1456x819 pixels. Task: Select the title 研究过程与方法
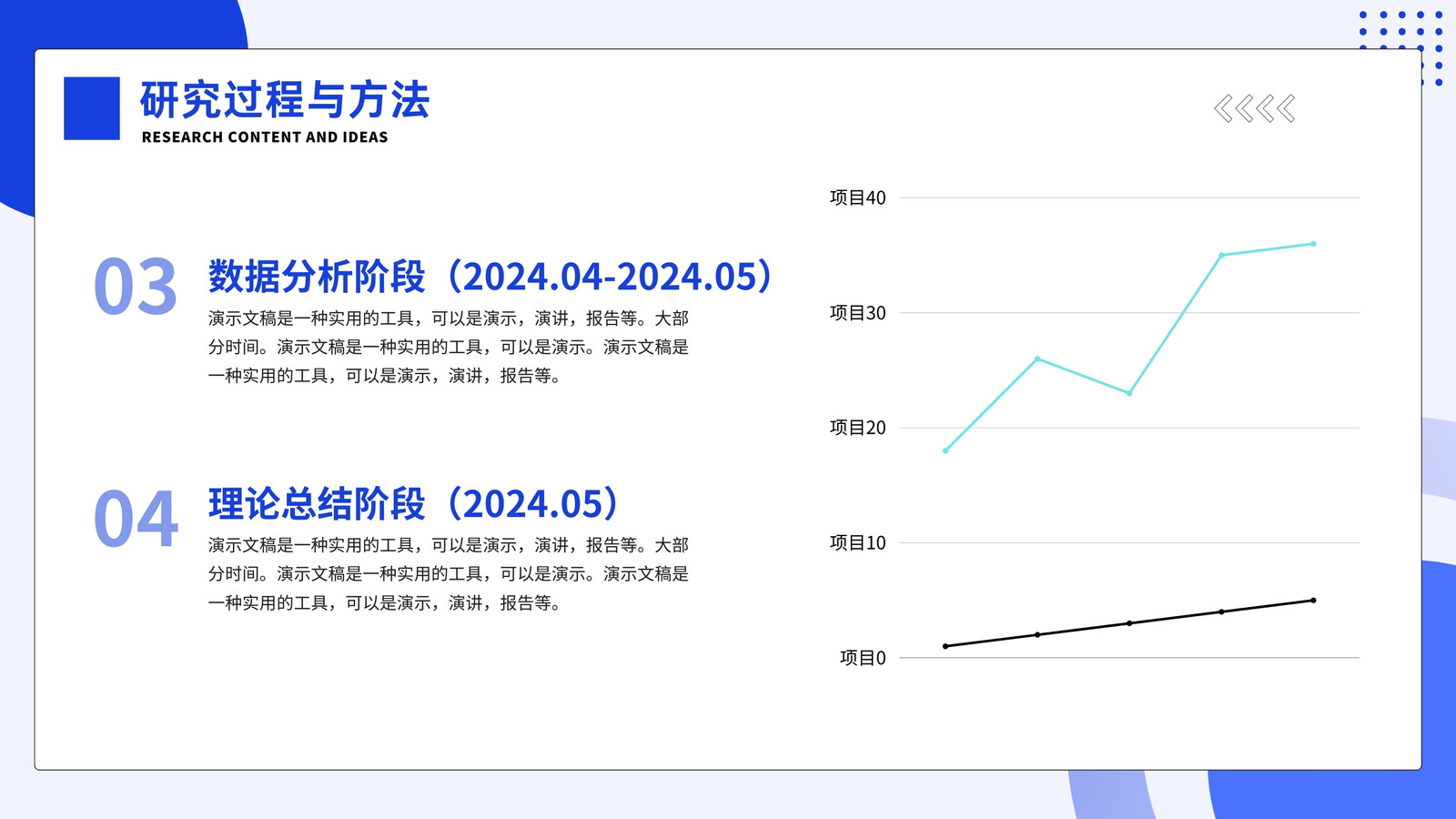point(284,100)
